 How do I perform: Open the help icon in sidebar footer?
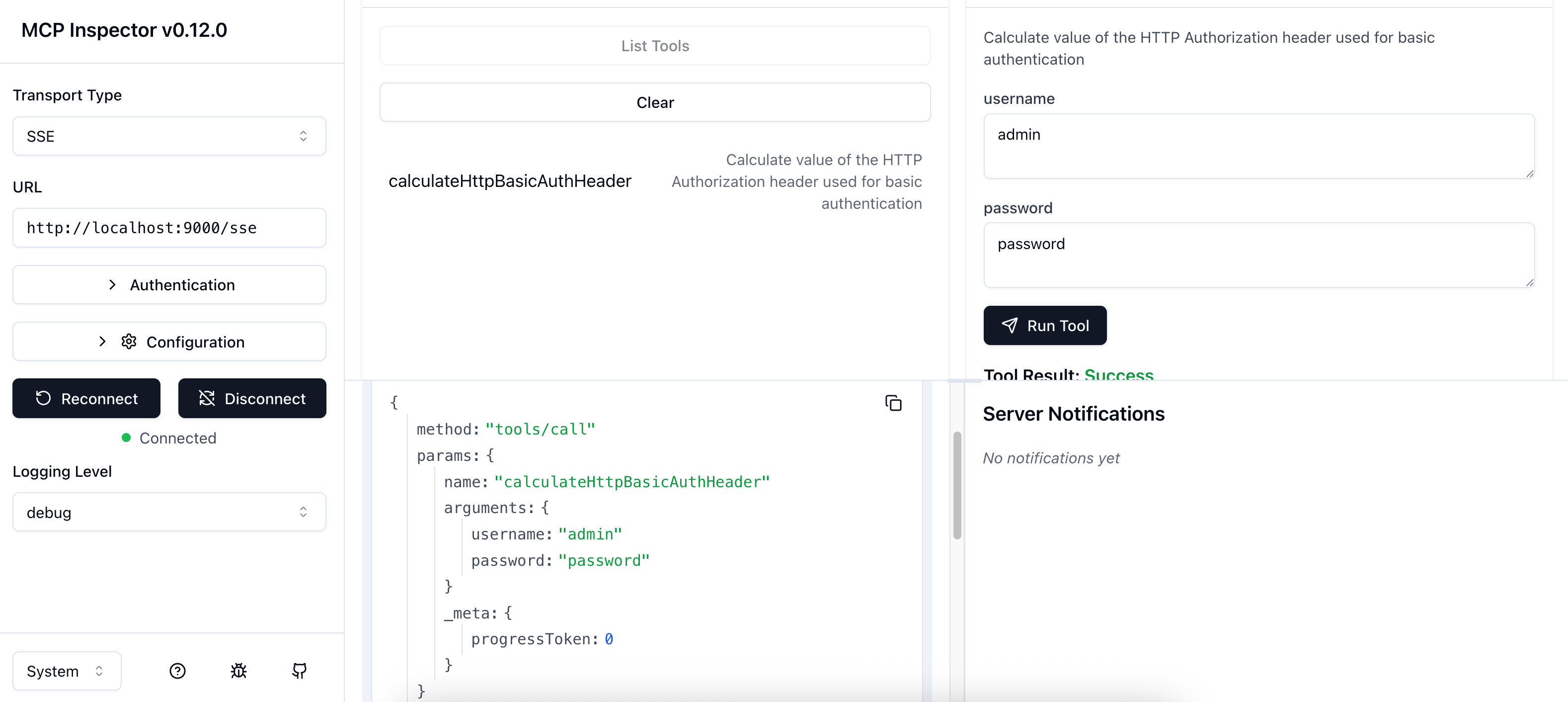coord(177,671)
